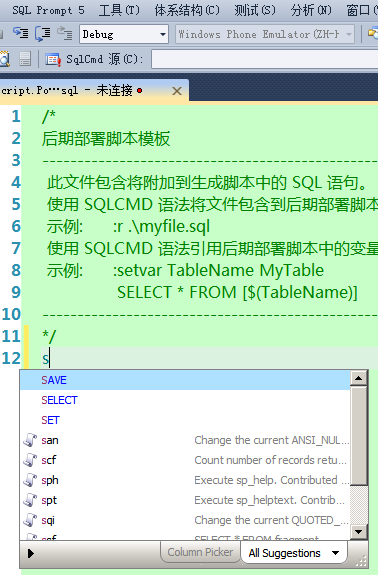Click the snippet icon beside spt

coord(30,500)
